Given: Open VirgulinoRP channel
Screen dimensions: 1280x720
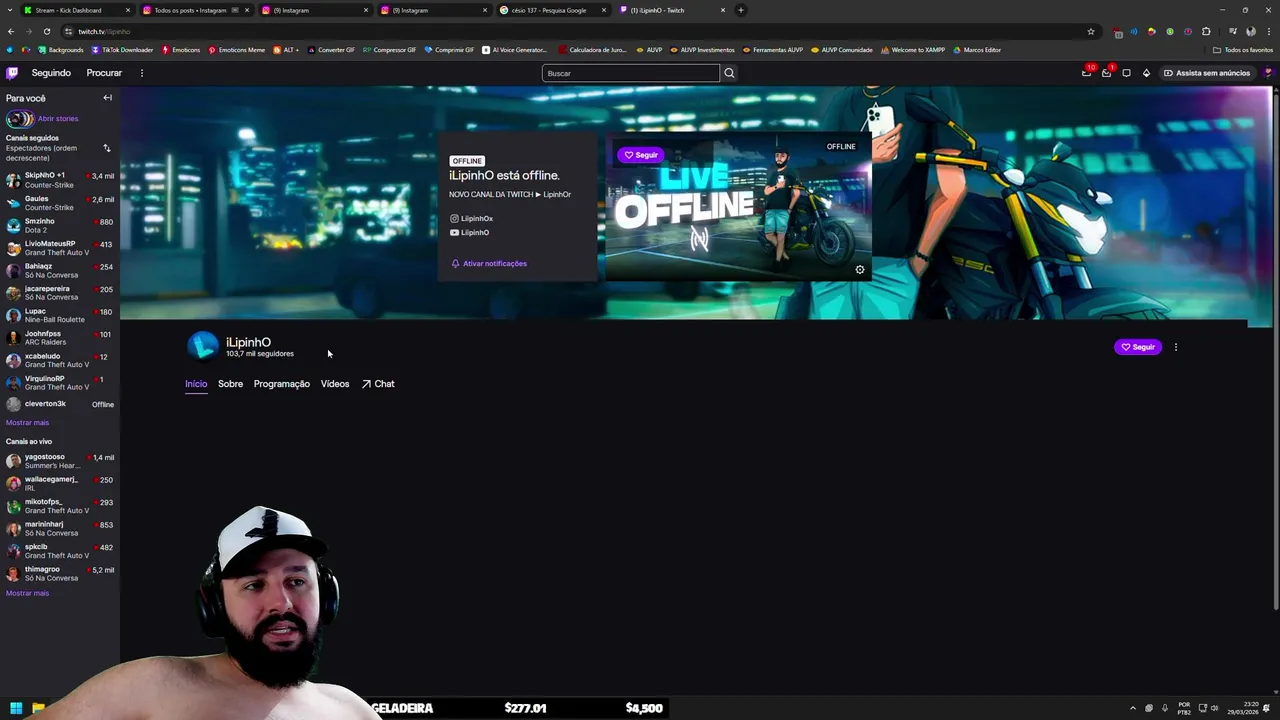Looking at the screenshot, I should [x=60, y=383].
